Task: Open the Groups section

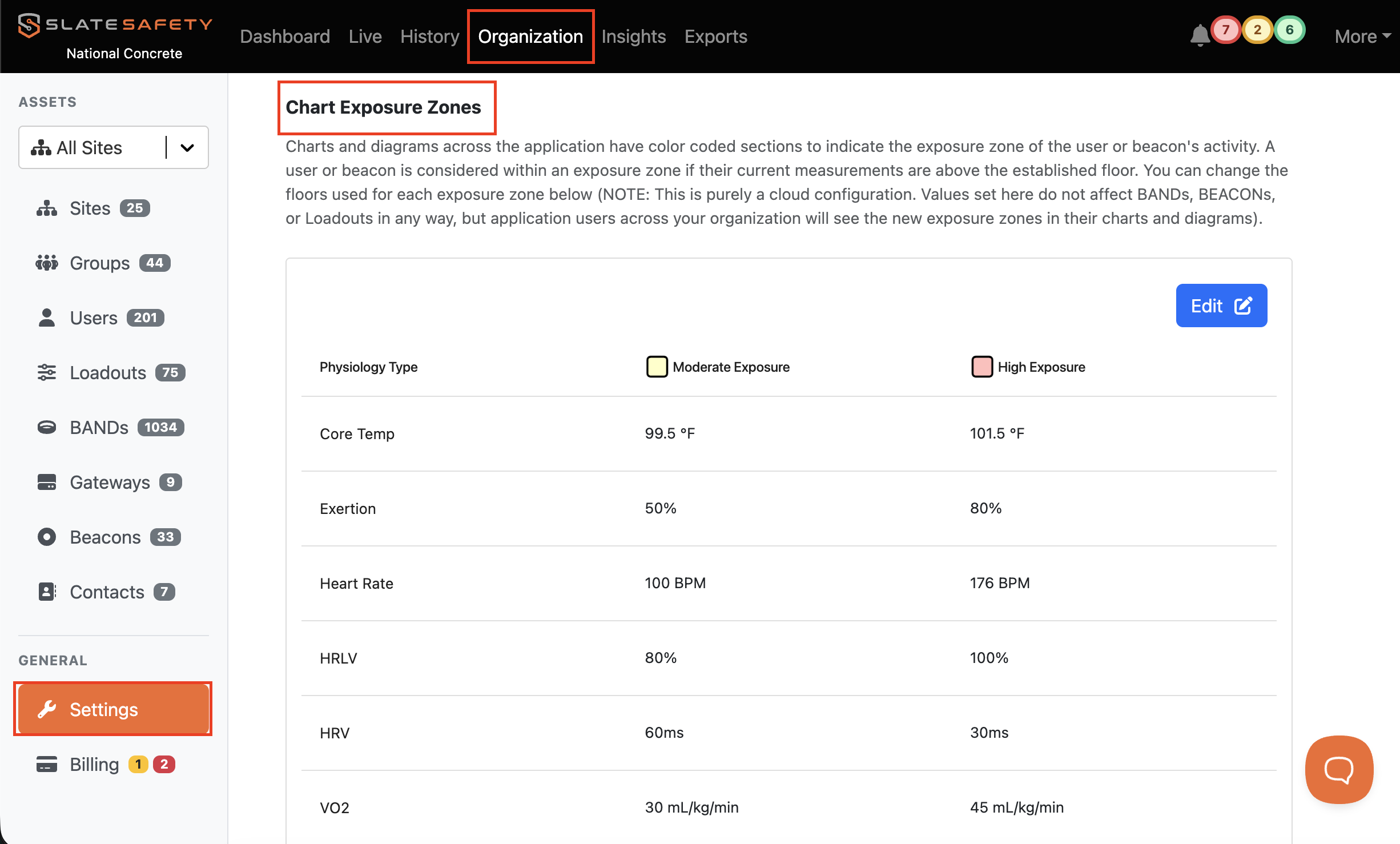Action: 99,263
